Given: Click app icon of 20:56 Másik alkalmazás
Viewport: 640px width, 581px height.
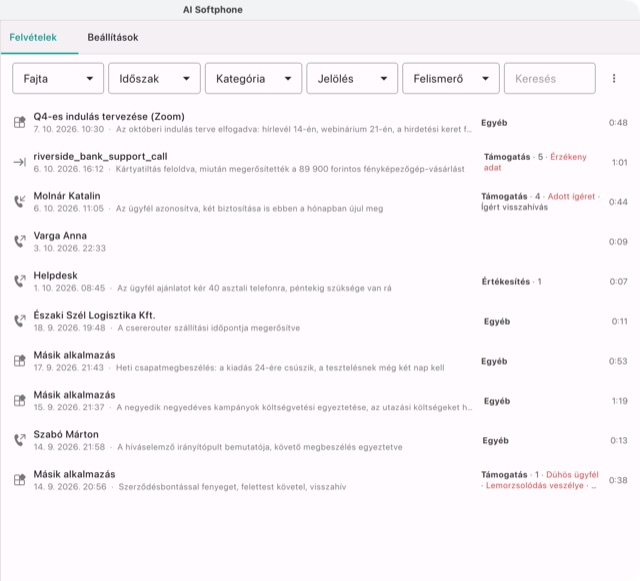Looking at the screenshot, I should click(20, 480).
